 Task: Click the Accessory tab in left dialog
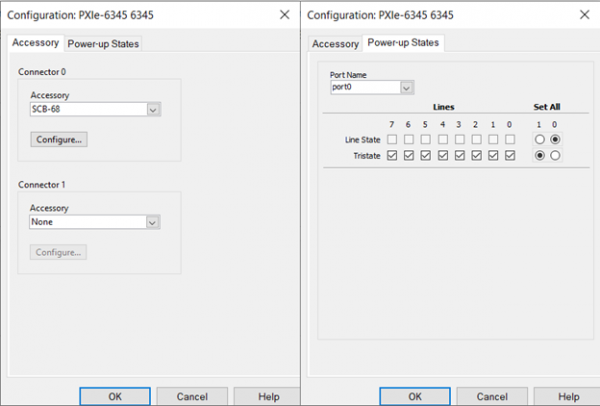click(36, 43)
